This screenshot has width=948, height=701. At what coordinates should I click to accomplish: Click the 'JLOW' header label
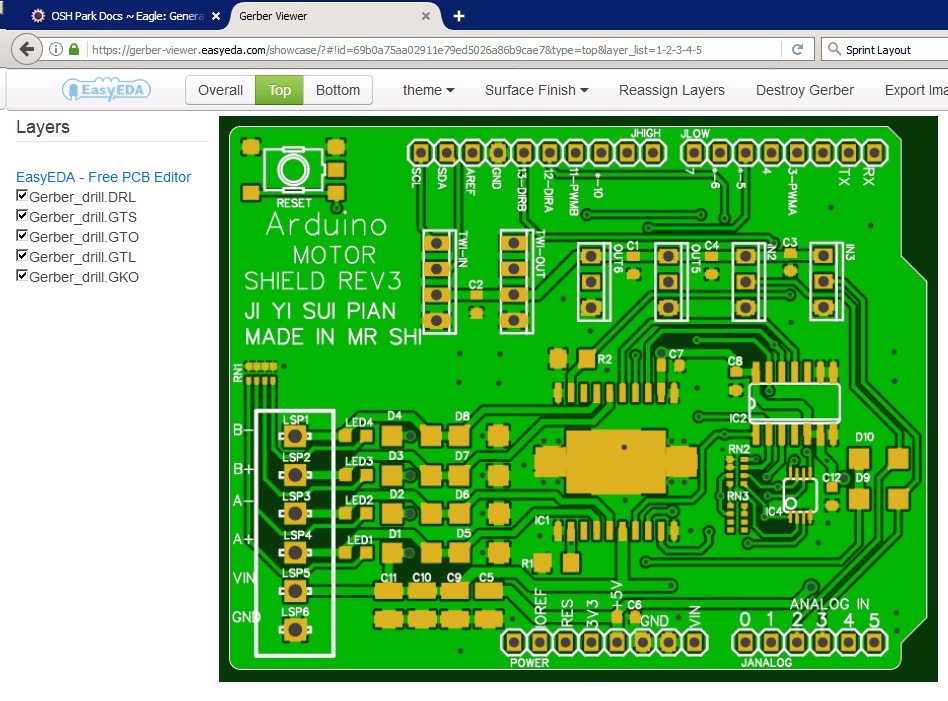pyautogui.click(x=695, y=133)
